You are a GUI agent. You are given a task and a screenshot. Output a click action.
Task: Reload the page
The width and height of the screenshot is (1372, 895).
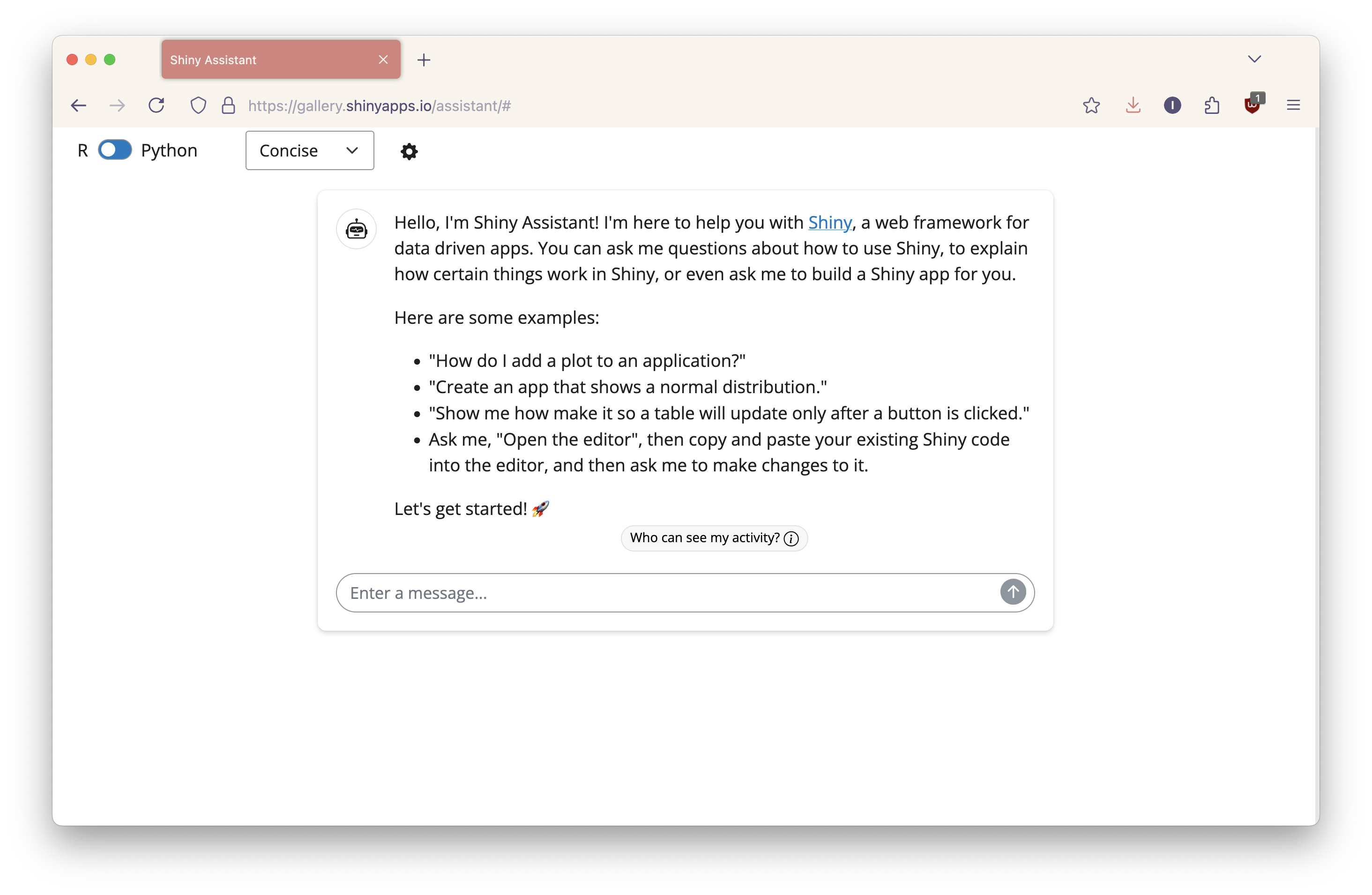[156, 105]
